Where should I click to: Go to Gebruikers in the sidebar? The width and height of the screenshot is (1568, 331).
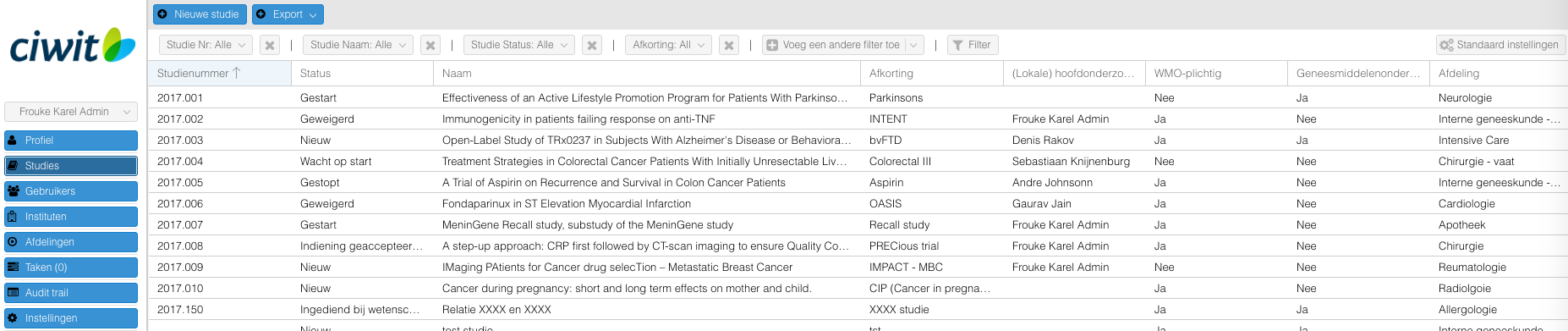tap(71, 191)
